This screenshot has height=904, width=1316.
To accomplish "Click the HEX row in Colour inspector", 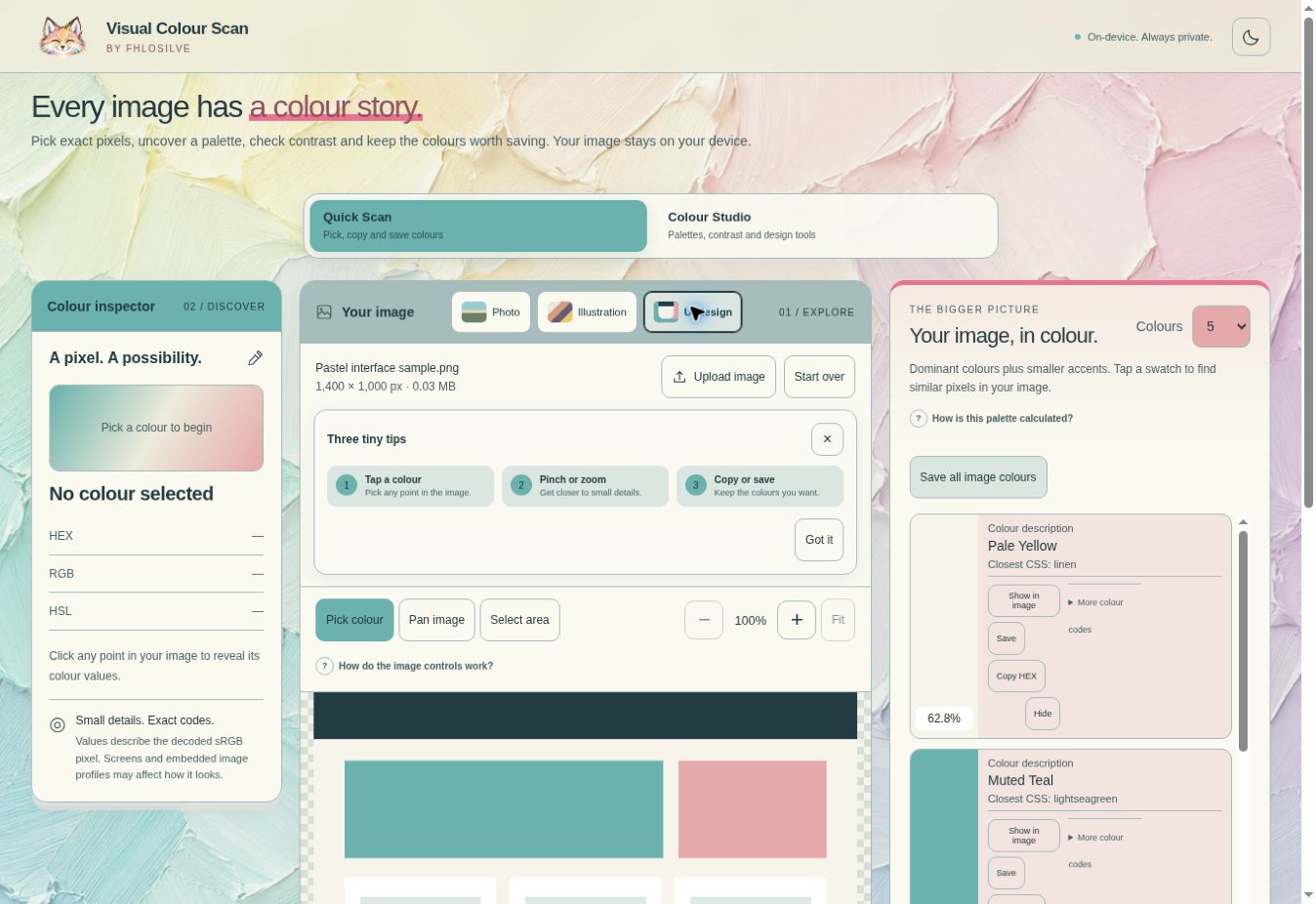I will (156, 536).
